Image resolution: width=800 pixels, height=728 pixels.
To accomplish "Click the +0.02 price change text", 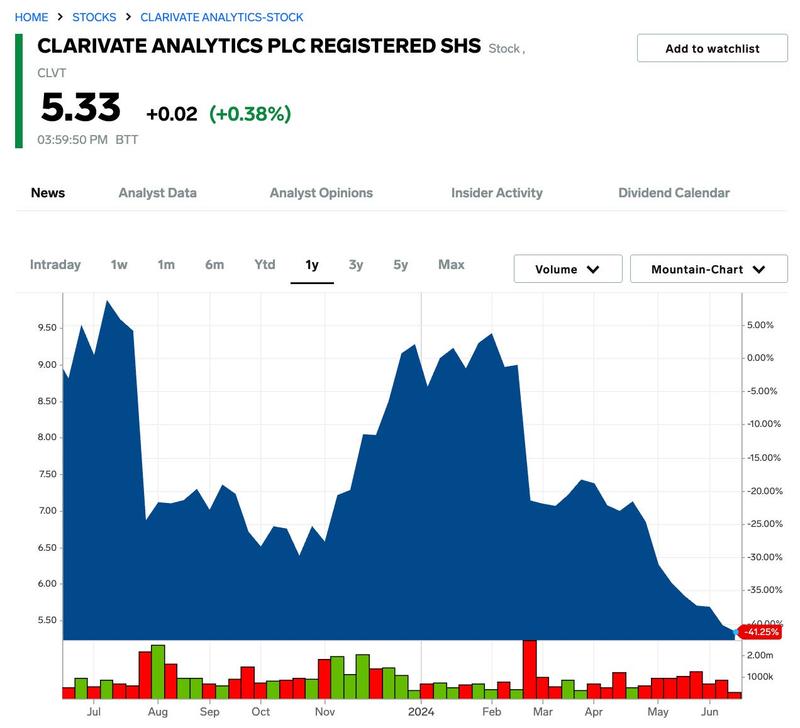I will point(171,114).
